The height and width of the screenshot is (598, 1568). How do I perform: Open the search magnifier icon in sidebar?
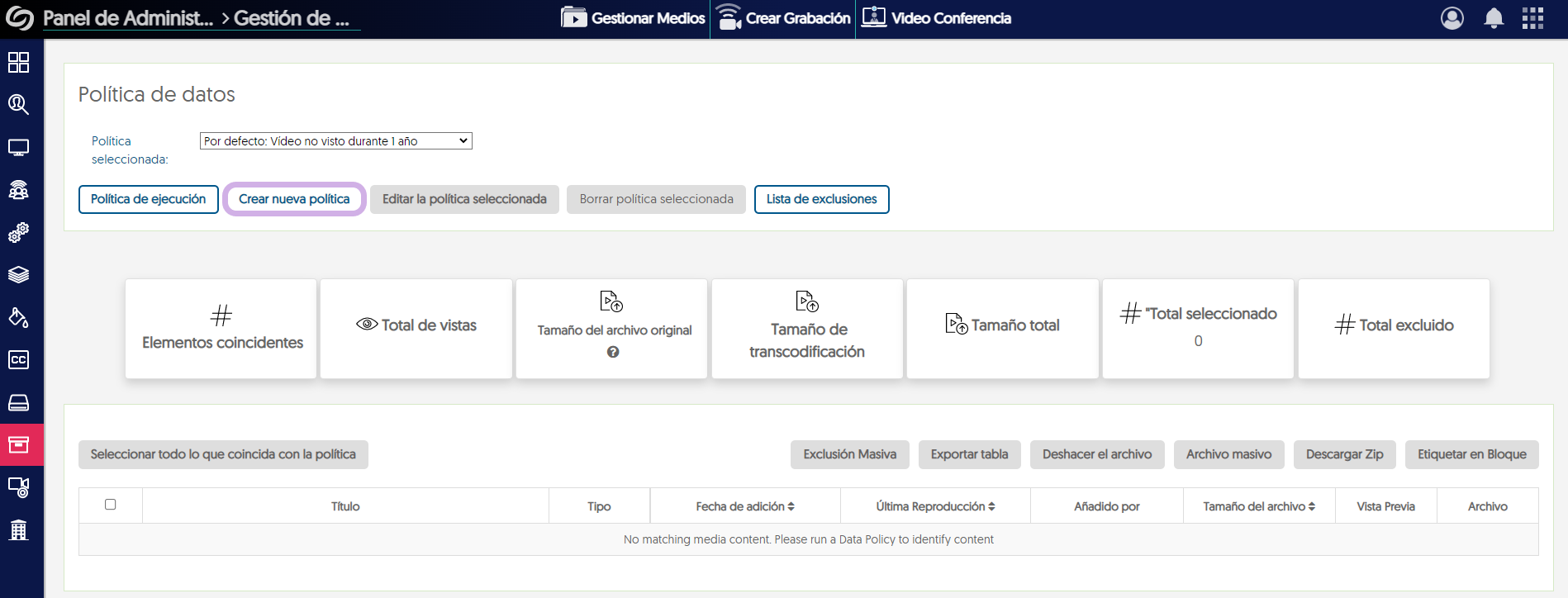pos(18,105)
